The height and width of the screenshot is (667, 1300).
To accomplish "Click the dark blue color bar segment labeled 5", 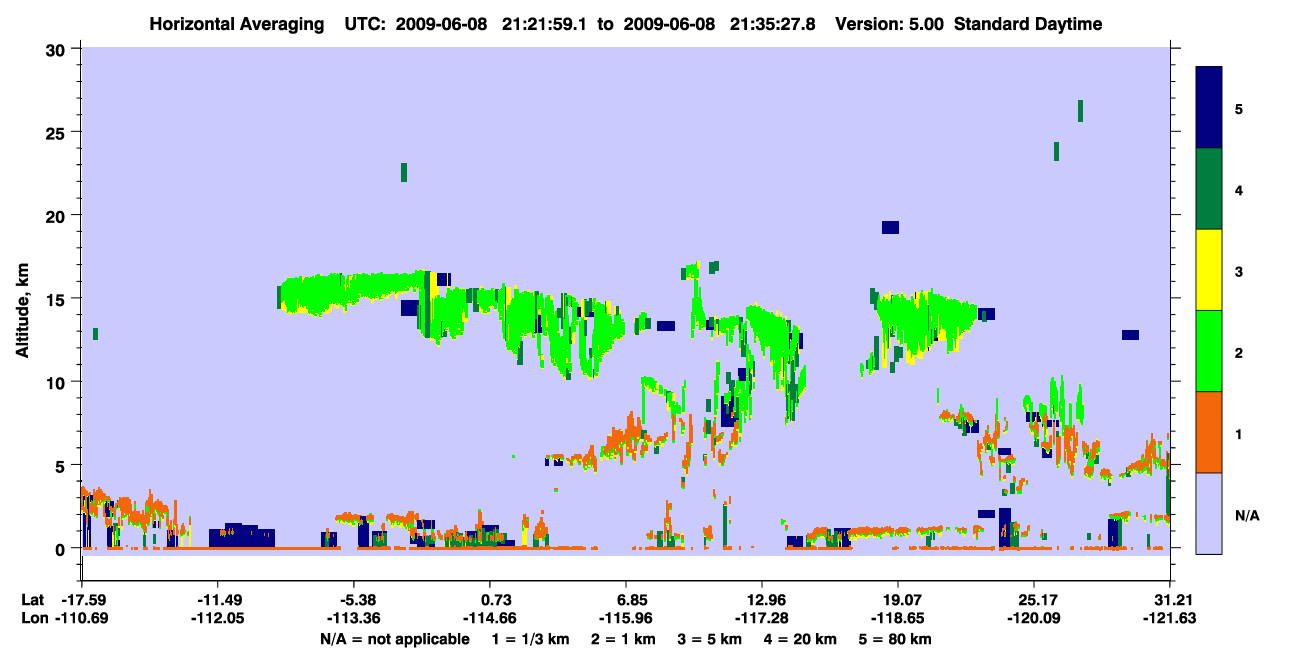I will [x=1209, y=107].
